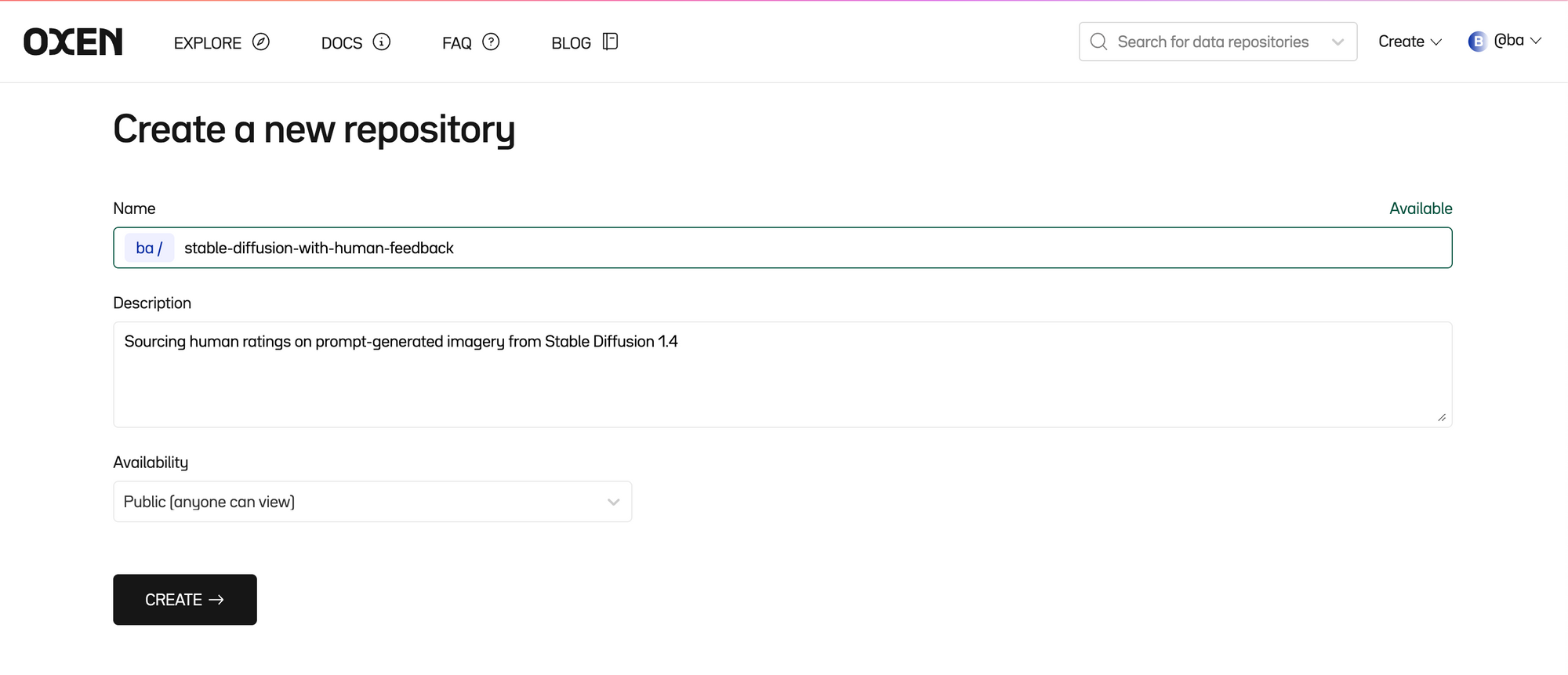Focus the Search for data repositories field
The image size is (1568, 675).
(1218, 42)
